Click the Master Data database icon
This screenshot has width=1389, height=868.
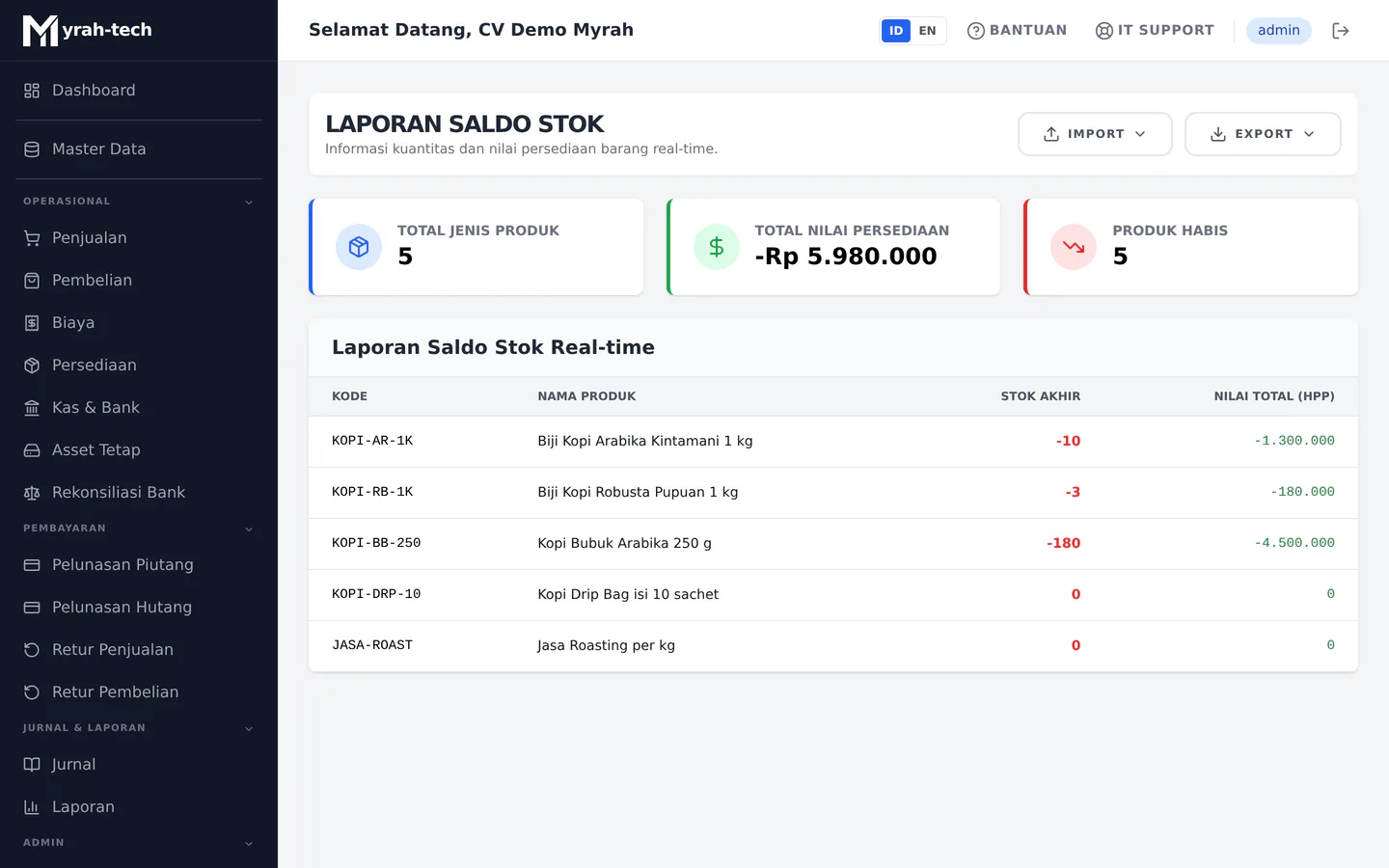coord(32,149)
